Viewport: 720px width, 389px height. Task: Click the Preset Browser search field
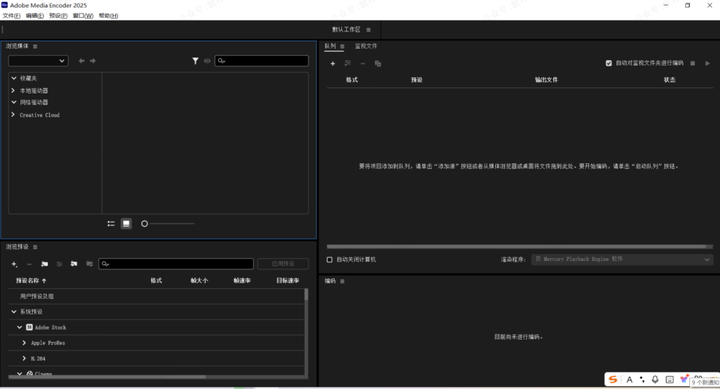coord(176,264)
